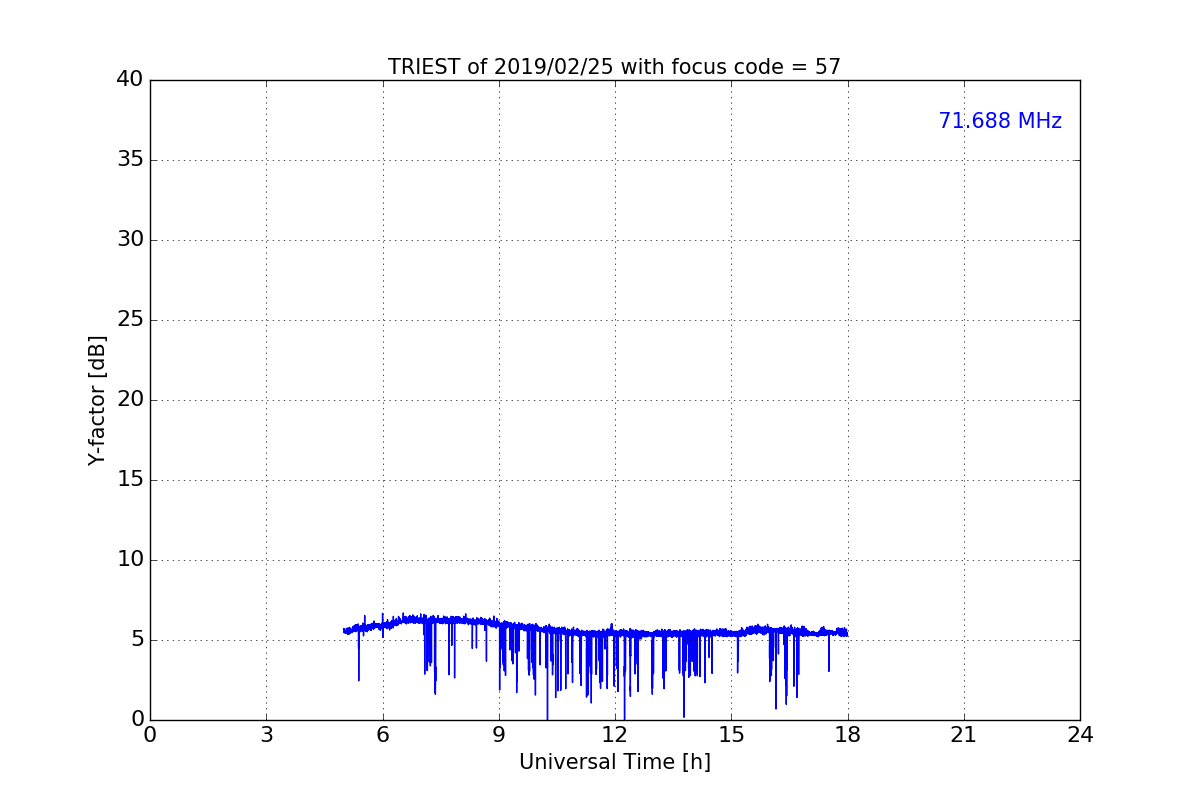Click y-axis tick label 25
The width and height of the screenshot is (1200, 800).
[130, 320]
